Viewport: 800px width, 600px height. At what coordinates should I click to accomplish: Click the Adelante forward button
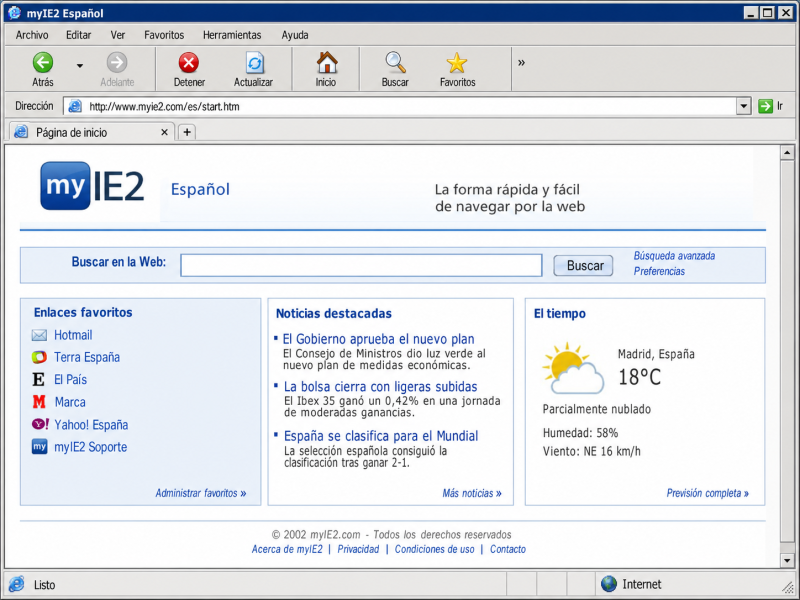click(x=117, y=70)
